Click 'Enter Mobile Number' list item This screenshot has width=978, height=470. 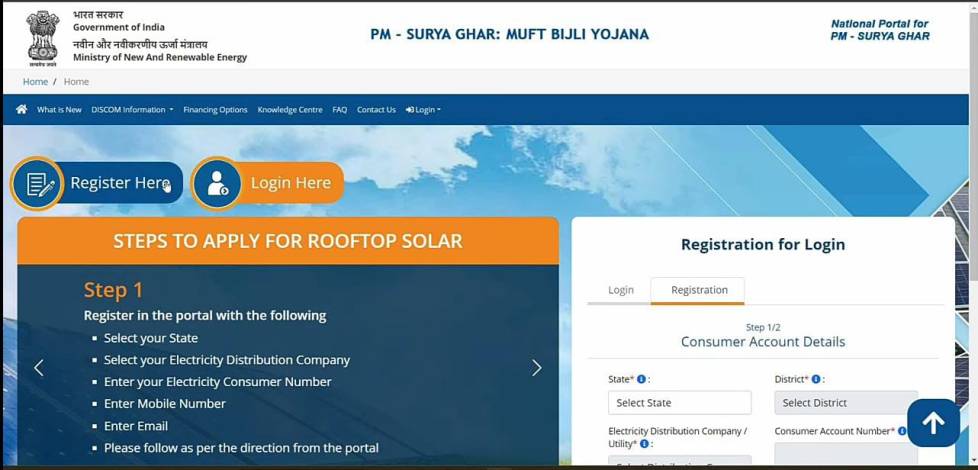[165, 403]
